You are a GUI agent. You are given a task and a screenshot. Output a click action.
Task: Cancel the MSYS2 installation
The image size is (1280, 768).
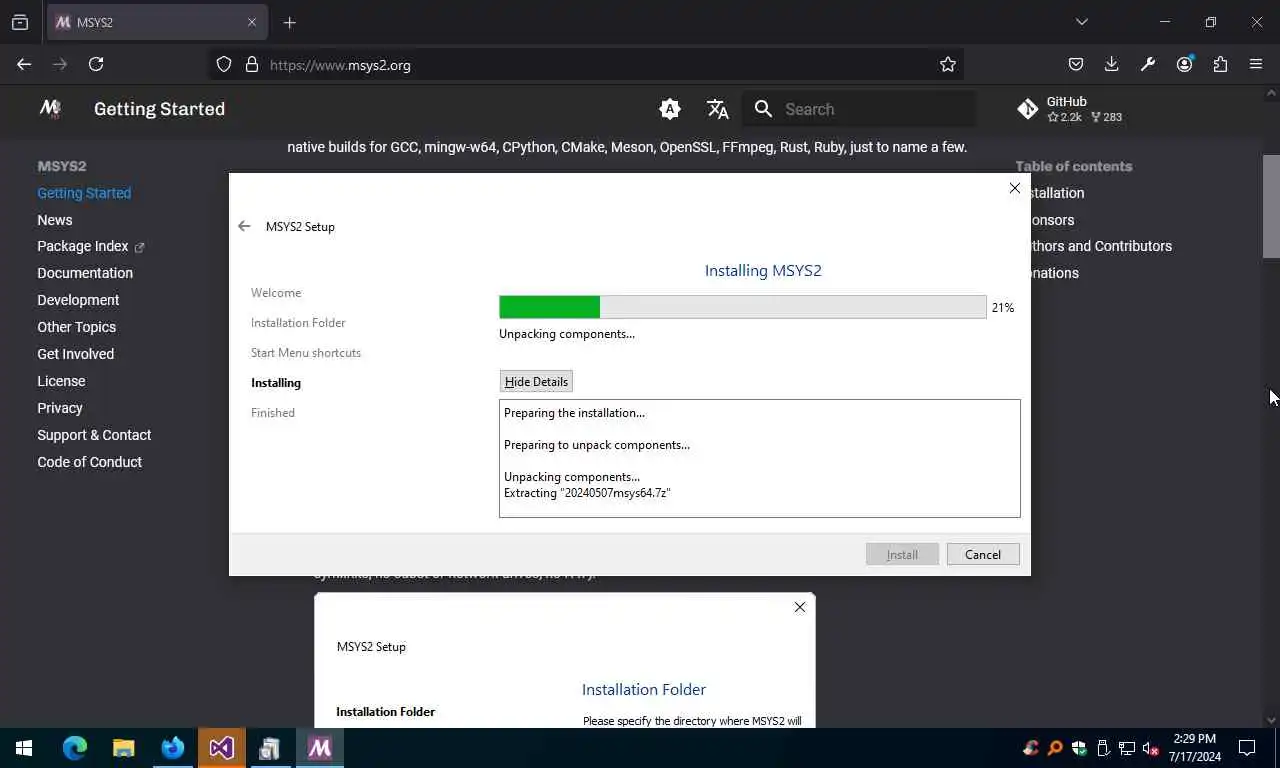(x=983, y=554)
